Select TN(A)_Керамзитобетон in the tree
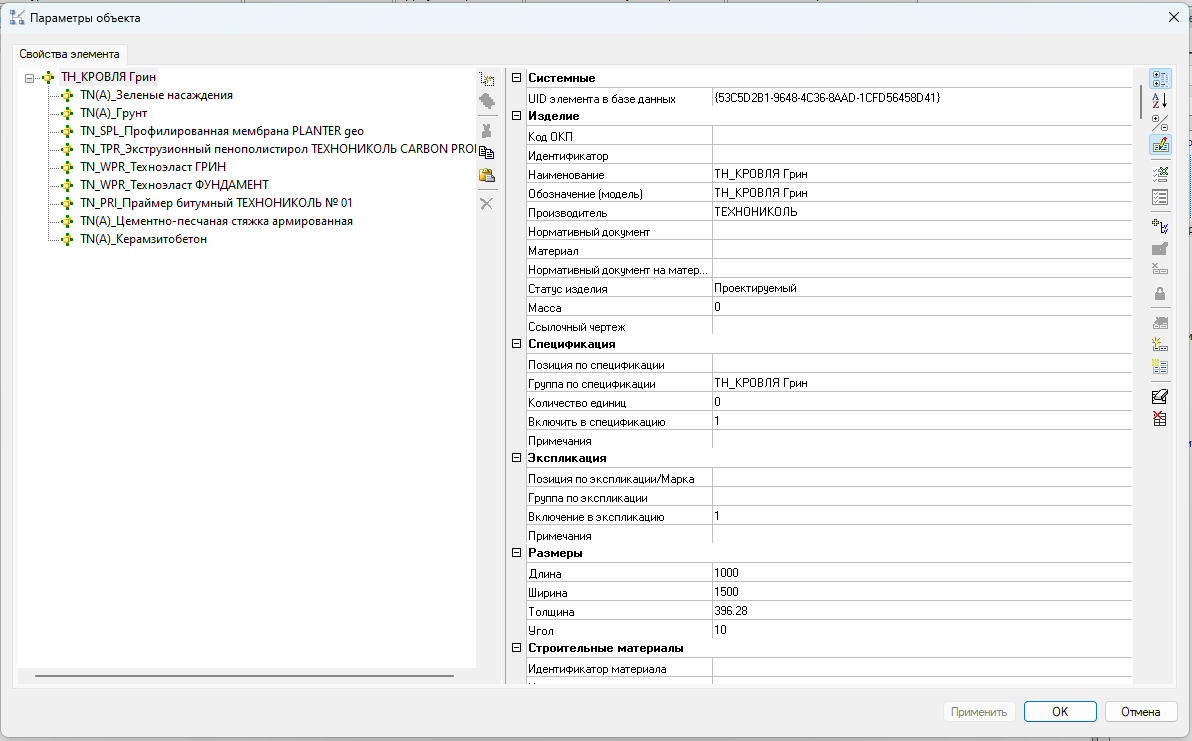Image resolution: width=1192 pixels, height=741 pixels. (143, 240)
